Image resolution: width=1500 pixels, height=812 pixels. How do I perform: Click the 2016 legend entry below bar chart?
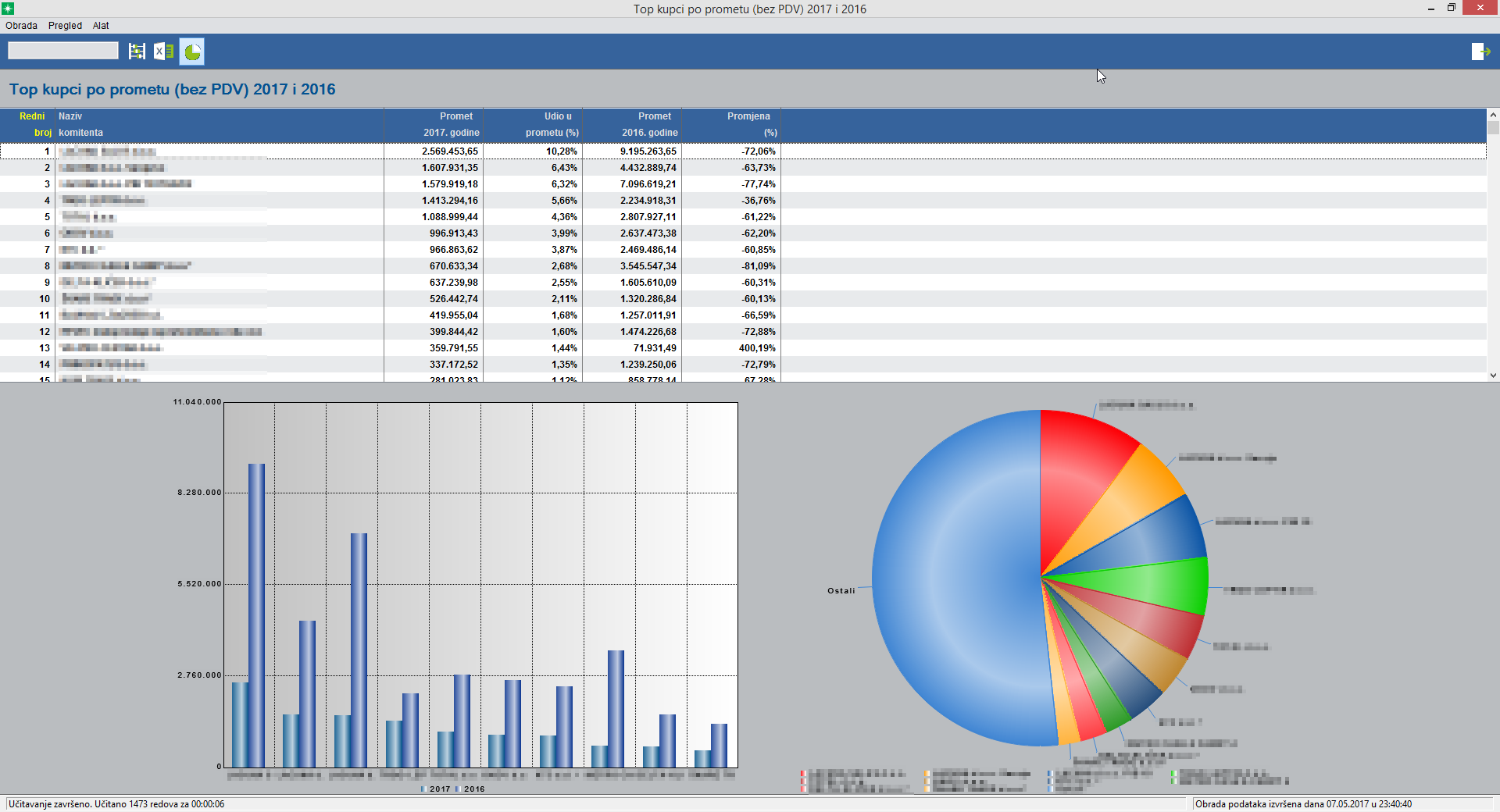click(470, 789)
